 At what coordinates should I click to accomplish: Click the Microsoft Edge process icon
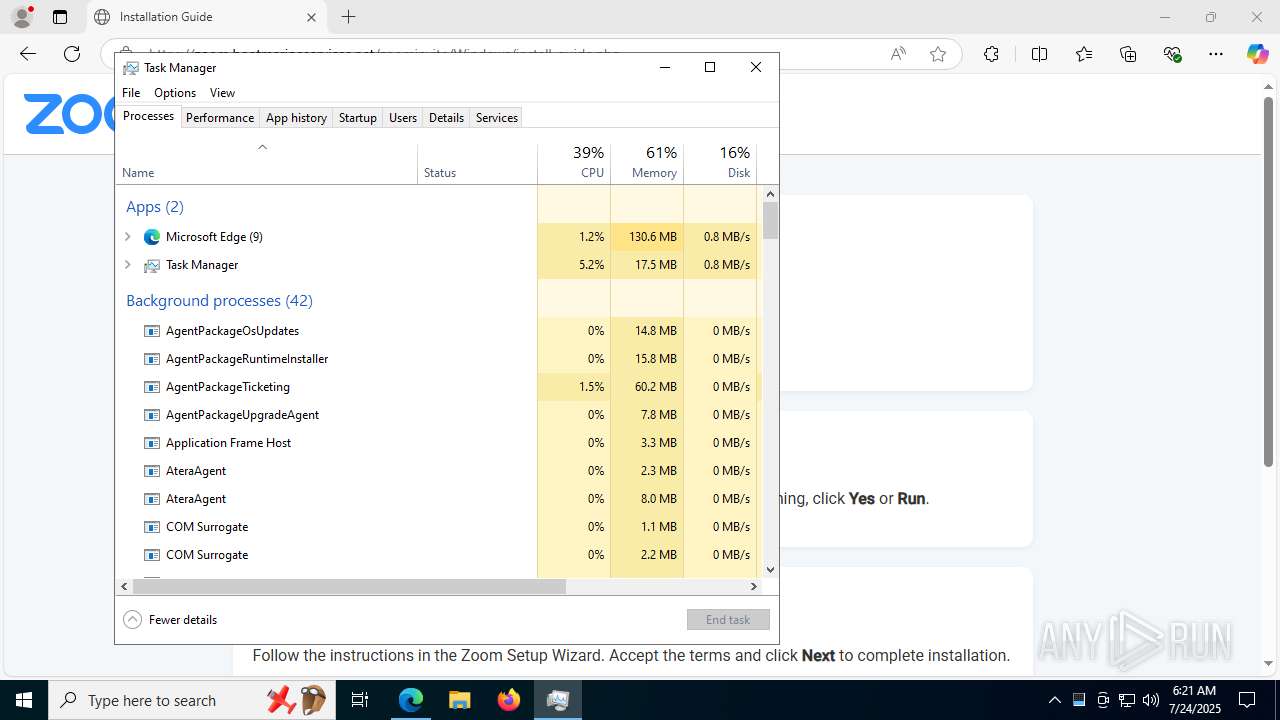152,237
